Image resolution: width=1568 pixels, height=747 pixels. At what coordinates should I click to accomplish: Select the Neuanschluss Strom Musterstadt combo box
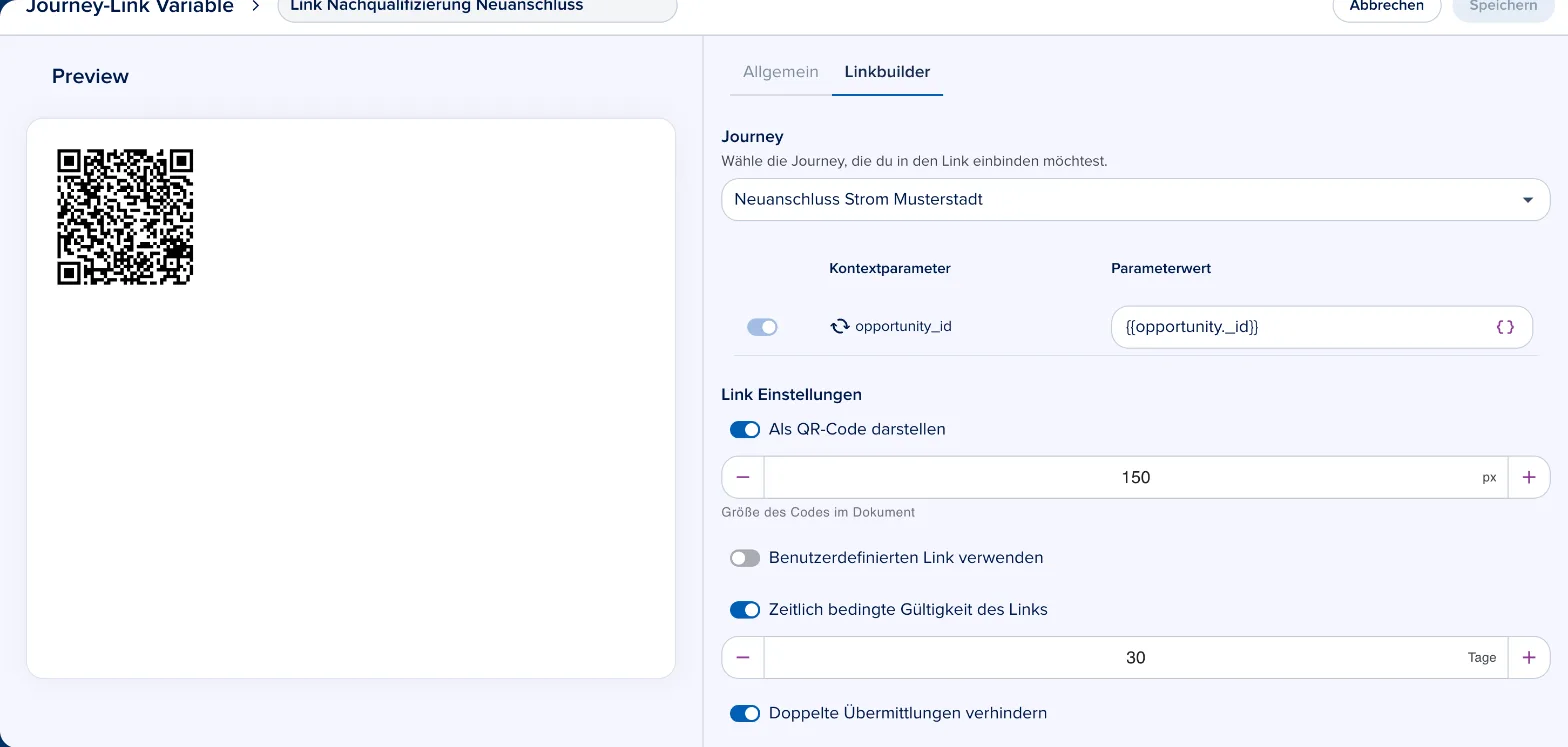tap(1136, 199)
